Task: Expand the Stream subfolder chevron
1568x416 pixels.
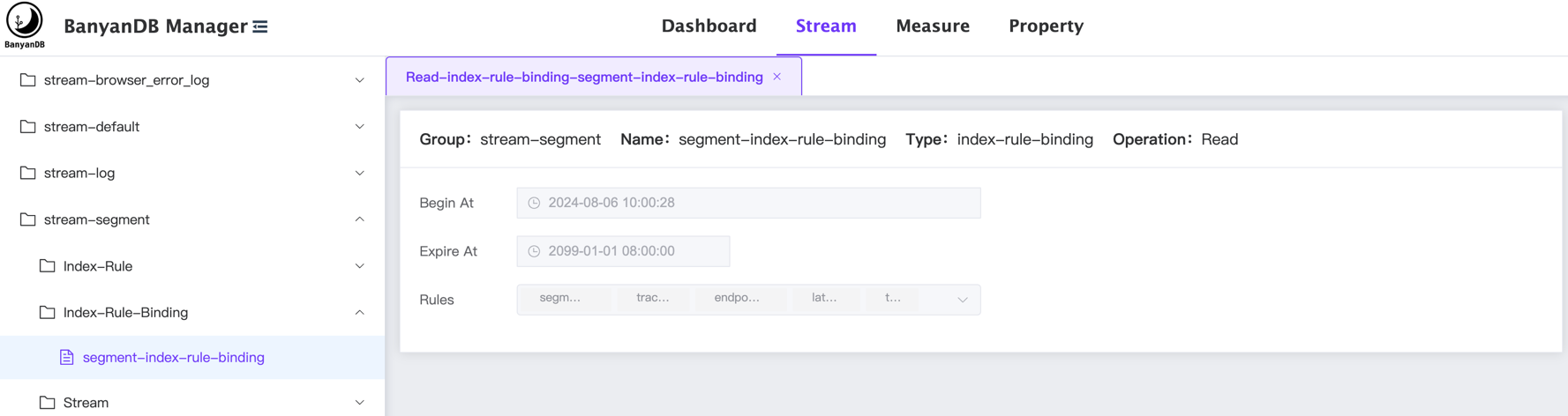Action: click(x=359, y=403)
